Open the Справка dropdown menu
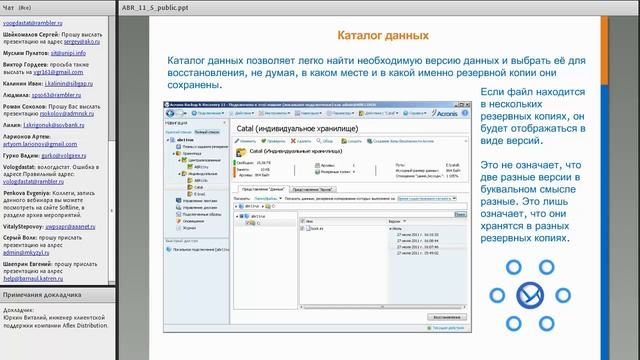640x360 pixels. pyautogui.click(x=415, y=113)
